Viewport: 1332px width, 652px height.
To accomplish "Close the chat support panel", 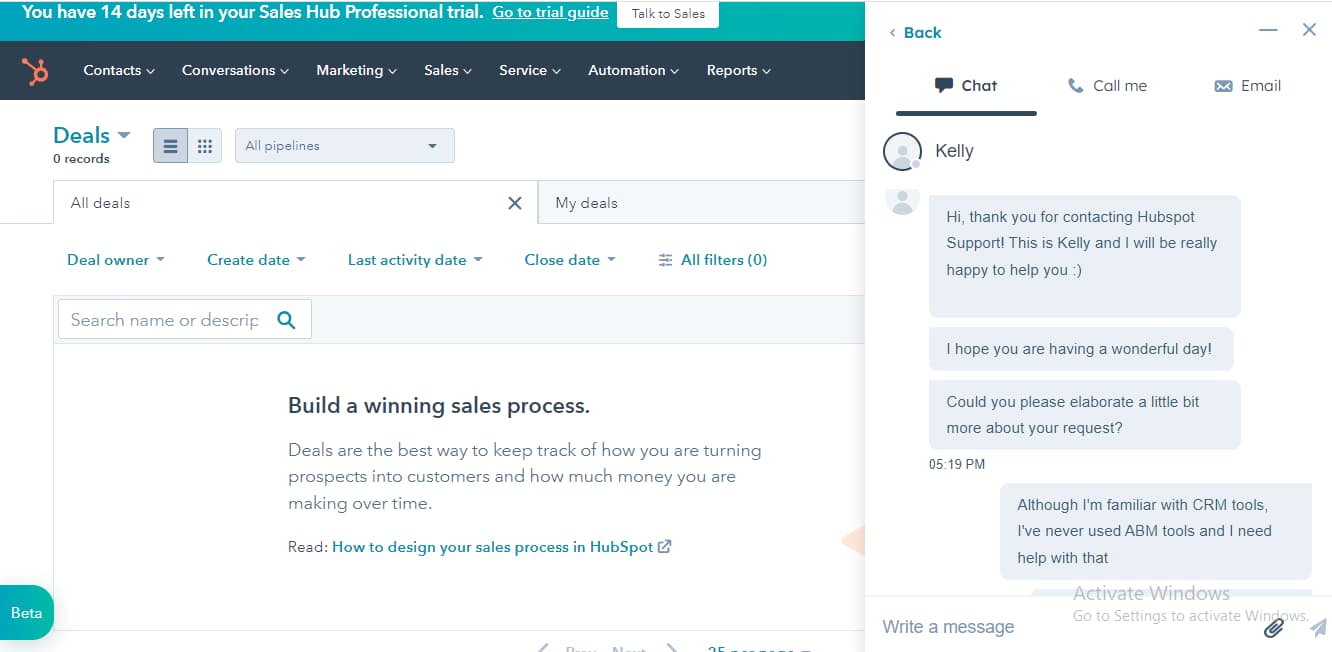I will point(1309,30).
